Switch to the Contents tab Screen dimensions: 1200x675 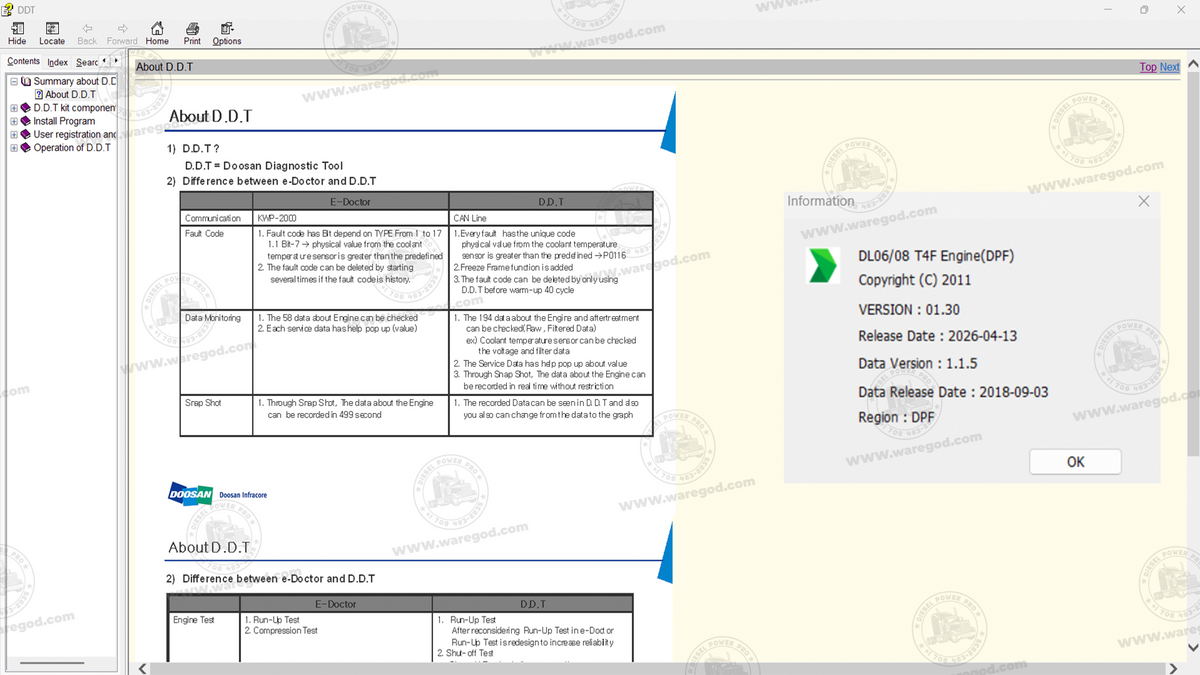[24, 61]
